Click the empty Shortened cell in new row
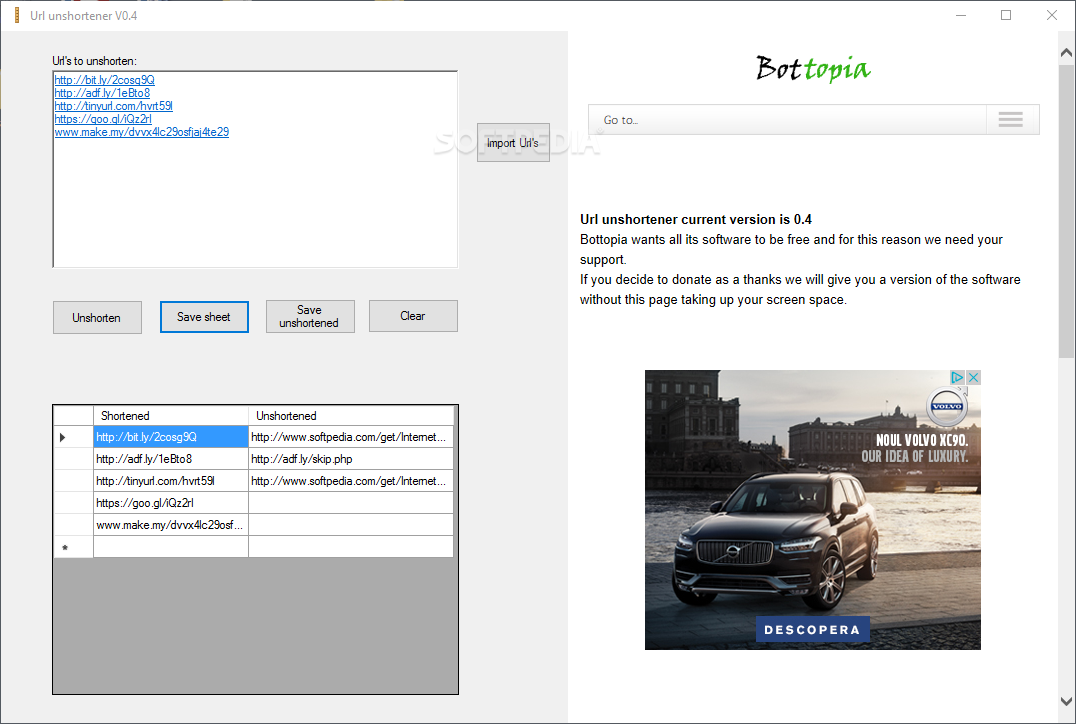 [171, 547]
